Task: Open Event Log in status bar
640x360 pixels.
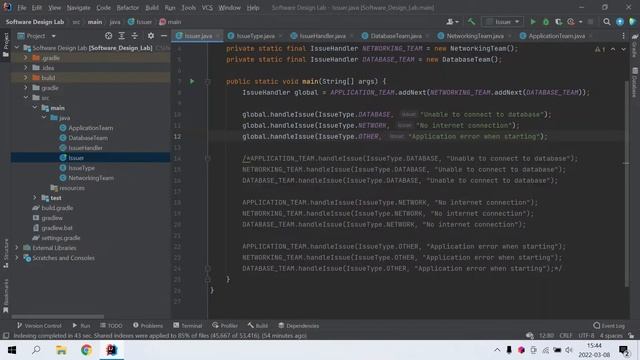Action: coord(609,326)
